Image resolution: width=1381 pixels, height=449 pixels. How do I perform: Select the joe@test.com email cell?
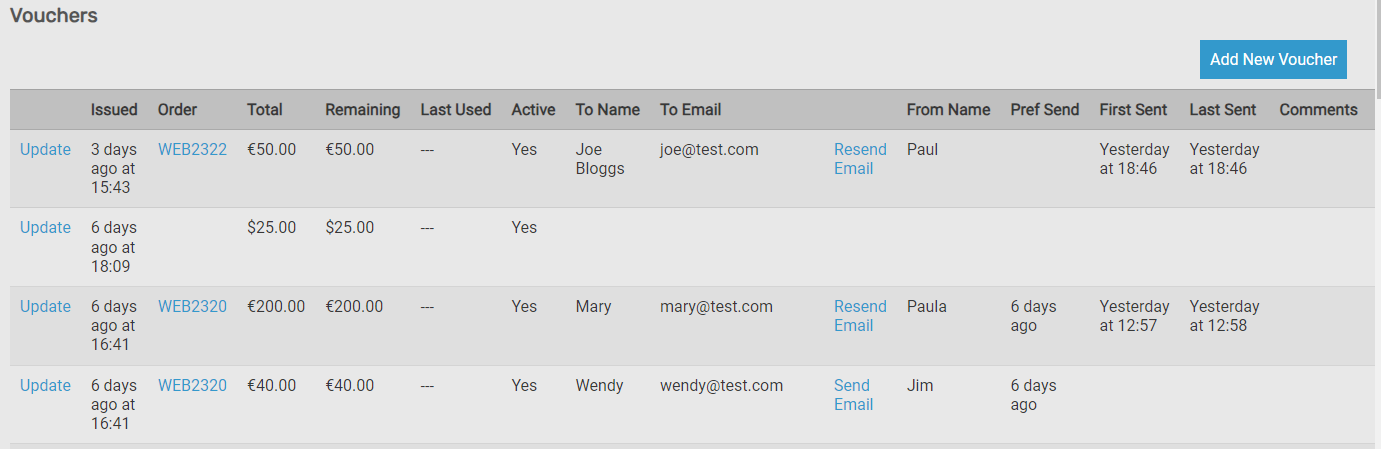click(709, 149)
